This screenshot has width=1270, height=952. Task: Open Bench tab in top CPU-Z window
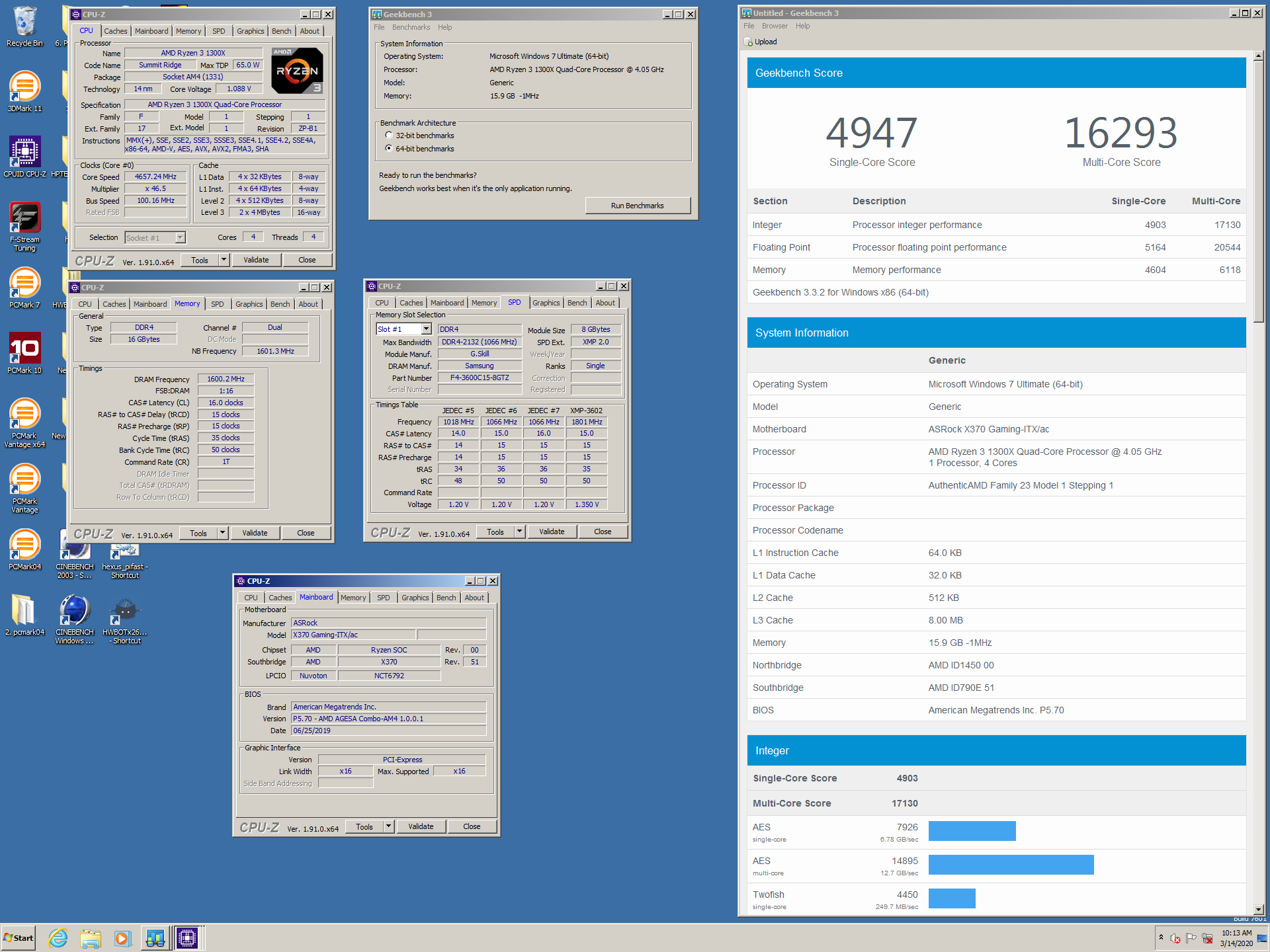coord(282,31)
